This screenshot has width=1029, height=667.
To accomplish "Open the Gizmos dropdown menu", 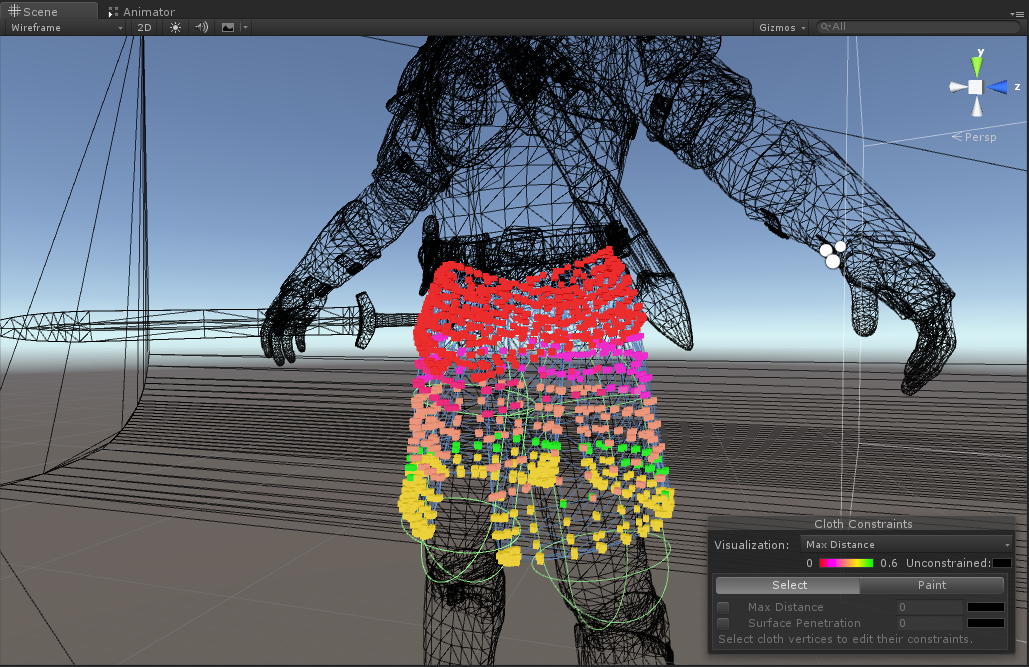I will [782, 28].
